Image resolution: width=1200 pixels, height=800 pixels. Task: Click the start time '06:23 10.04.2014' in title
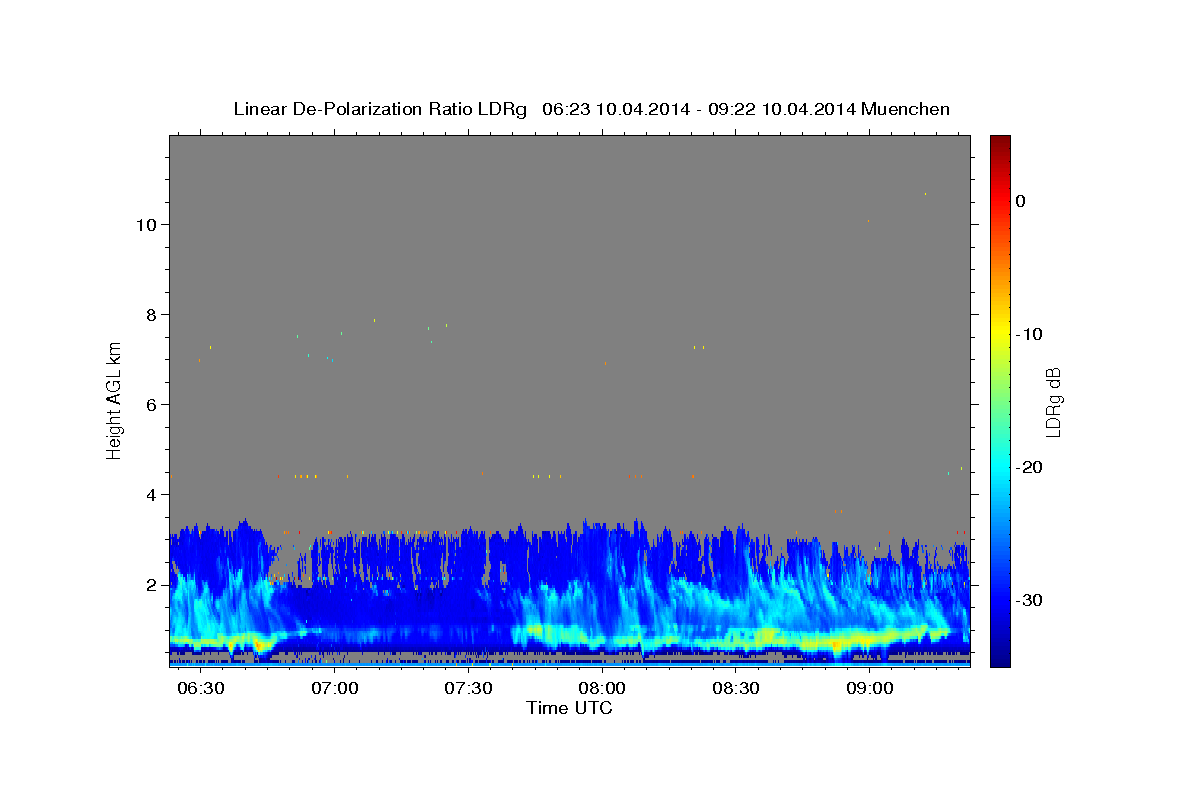tap(615, 109)
